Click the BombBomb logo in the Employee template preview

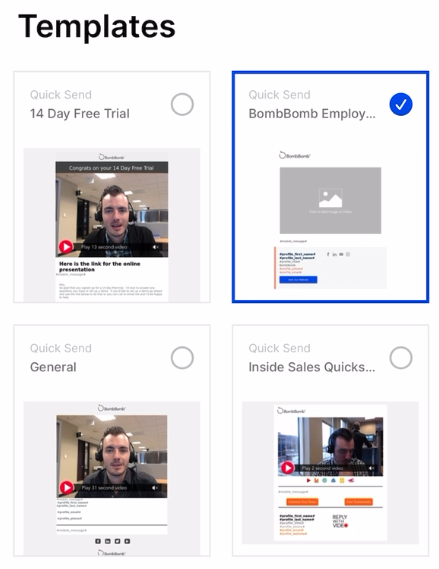[295, 156]
